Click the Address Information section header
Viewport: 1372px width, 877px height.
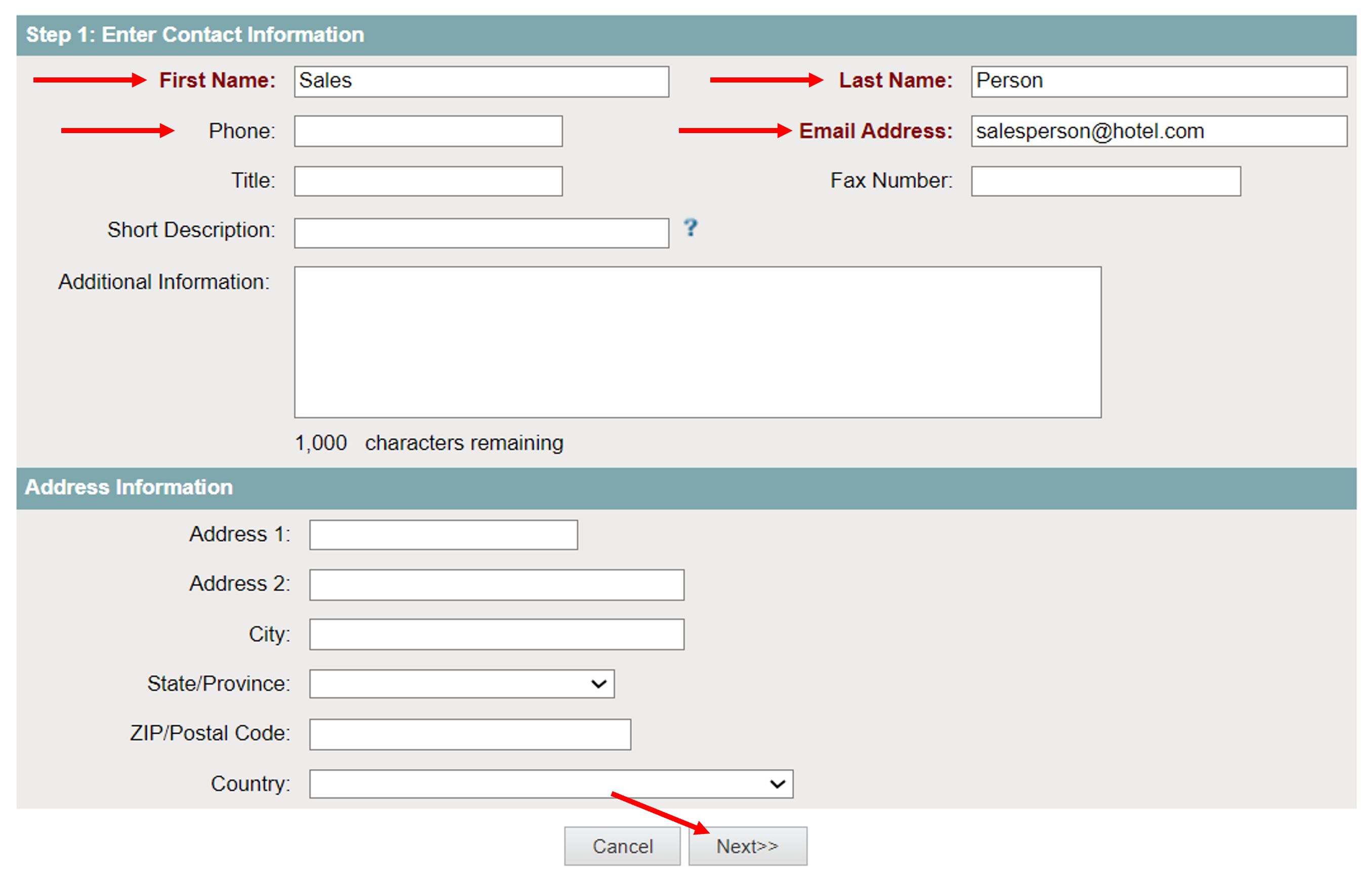coord(129,487)
